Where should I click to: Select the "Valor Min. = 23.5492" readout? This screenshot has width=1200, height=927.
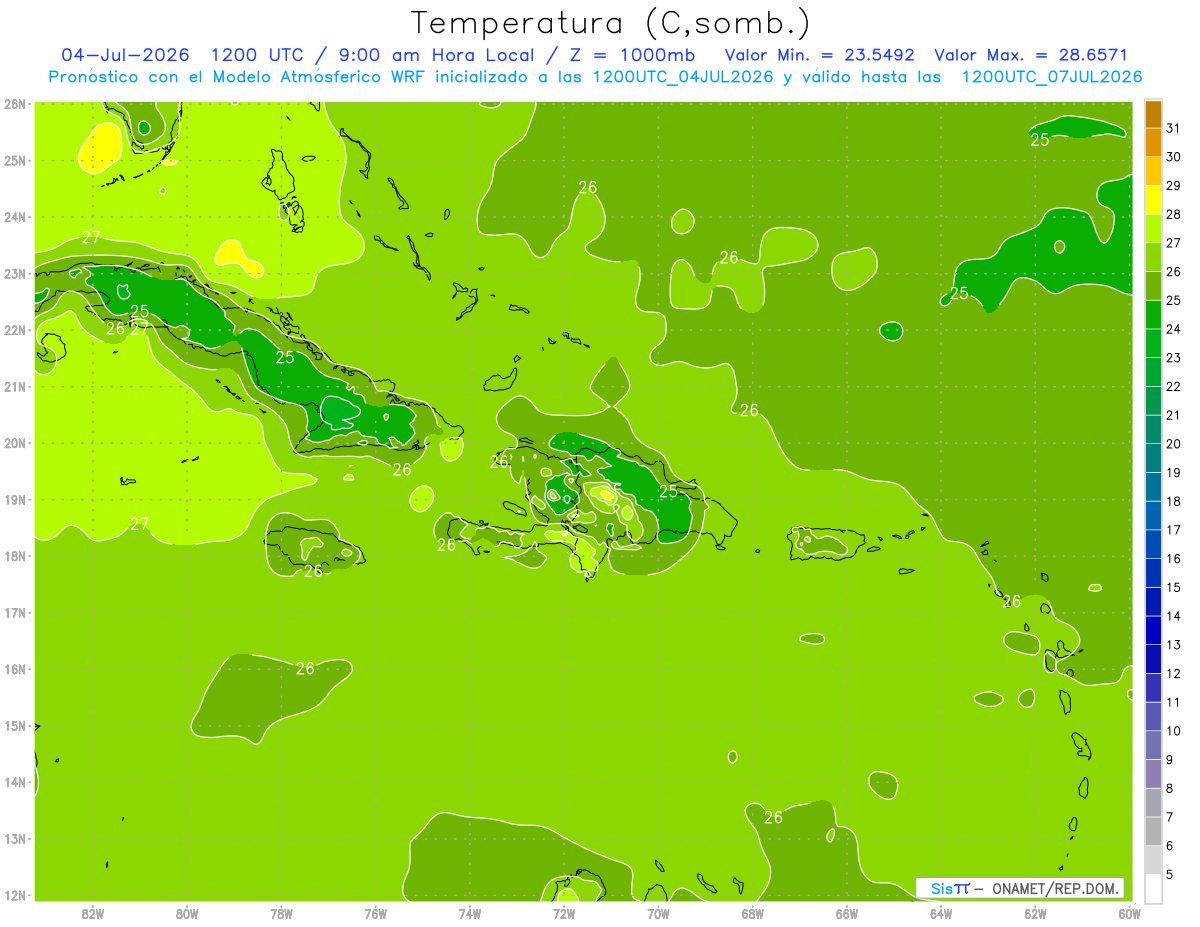pos(819,55)
